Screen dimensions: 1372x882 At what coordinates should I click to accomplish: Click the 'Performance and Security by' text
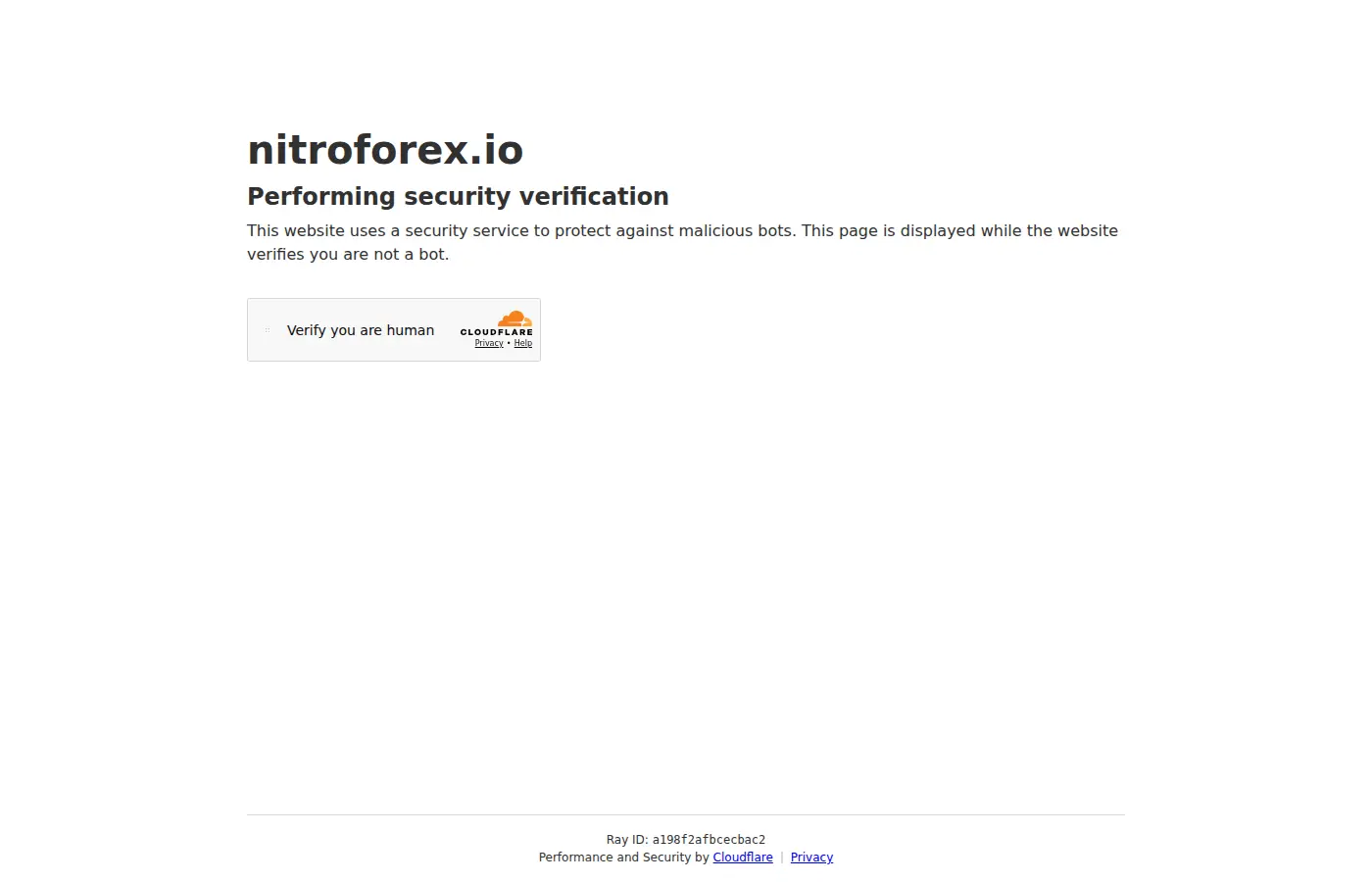pos(623,857)
